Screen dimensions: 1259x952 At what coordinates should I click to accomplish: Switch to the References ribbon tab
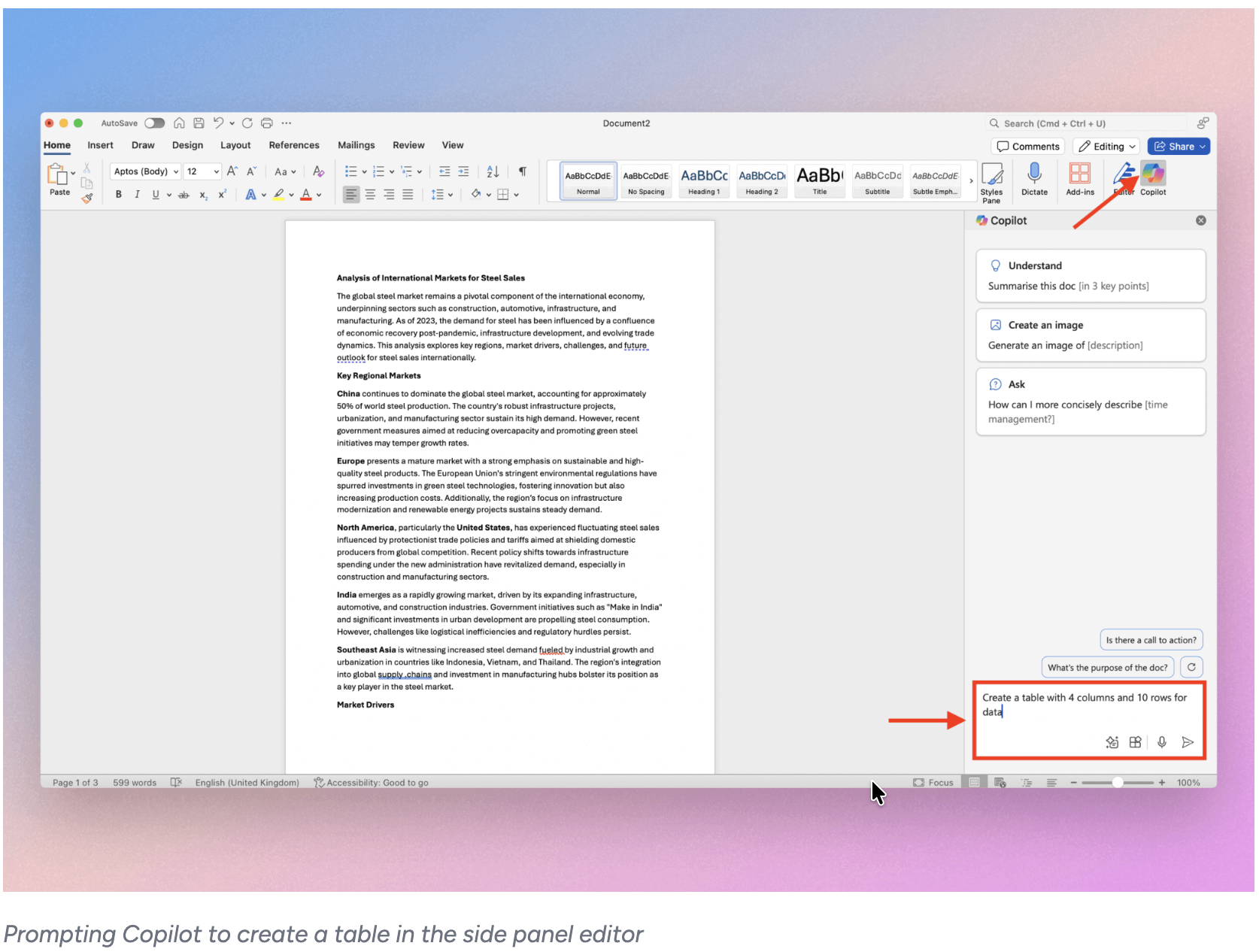point(294,145)
